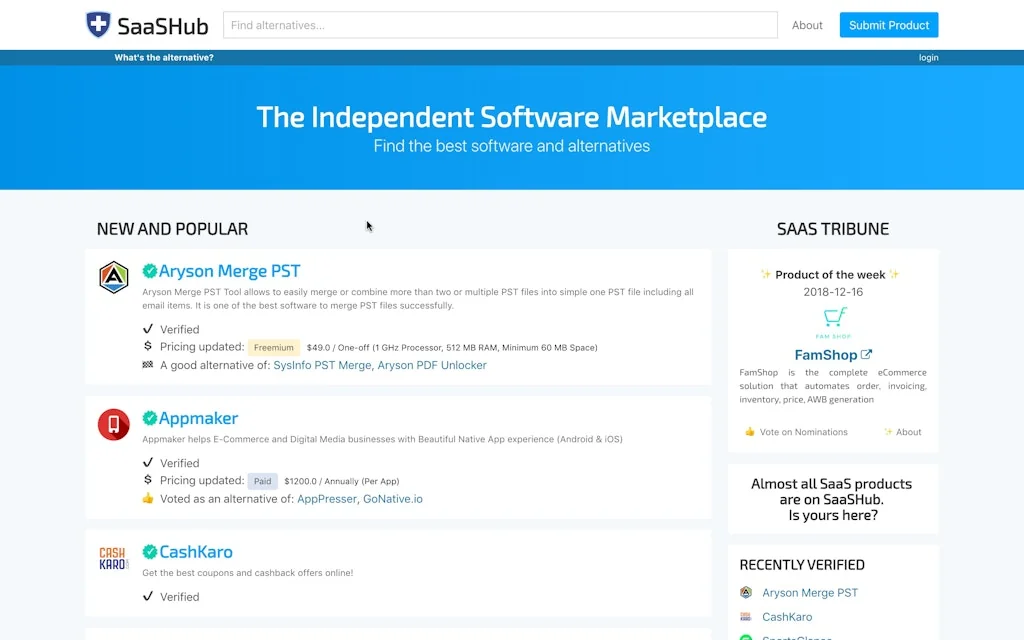Image resolution: width=1024 pixels, height=640 pixels.
Task: Click the verified badge beside CashKaro heading
Action: pyautogui.click(x=150, y=551)
